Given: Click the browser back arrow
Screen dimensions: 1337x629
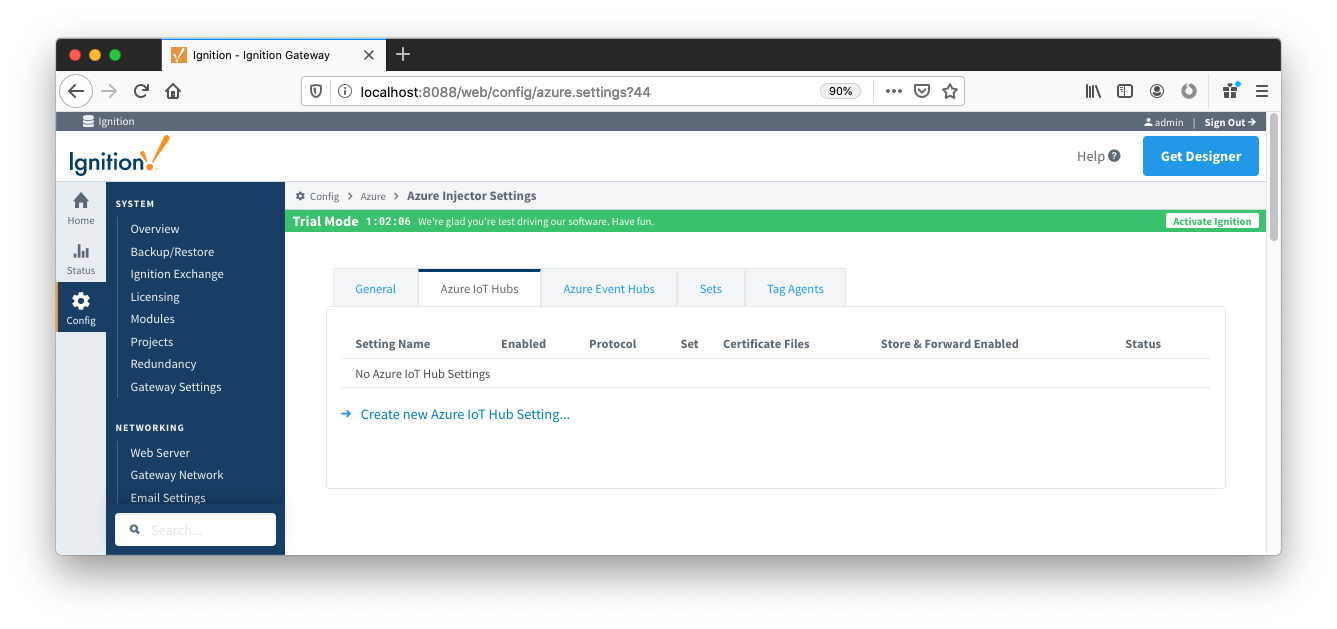Looking at the screenshot, I should (76, 91).
